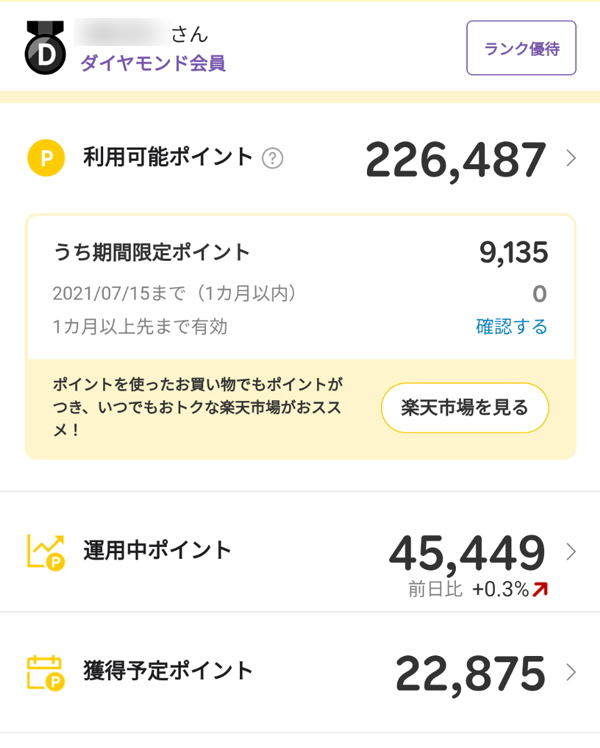Open the 利用可能ポイント row label
600x748 pixels.
[x=168, y=157]
